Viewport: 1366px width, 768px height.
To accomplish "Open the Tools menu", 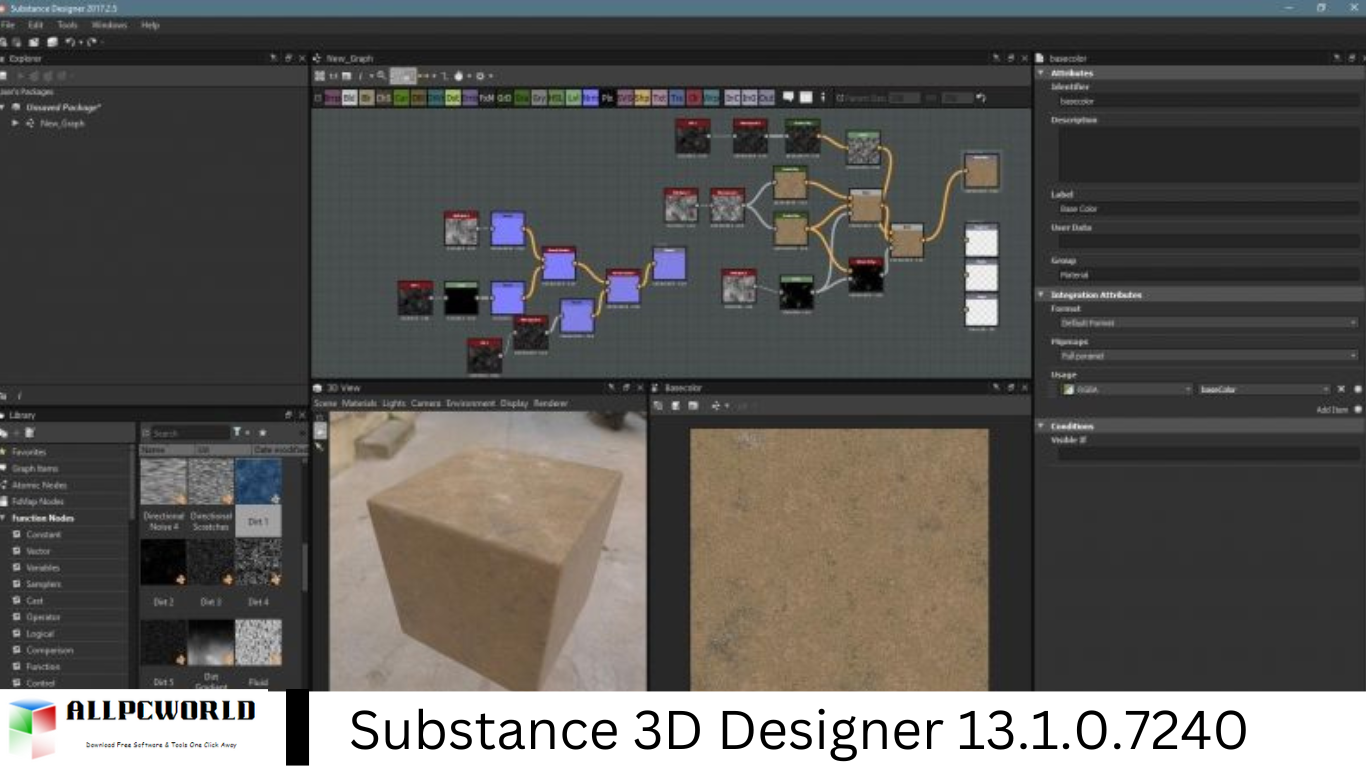I will (x=67, y=25).
